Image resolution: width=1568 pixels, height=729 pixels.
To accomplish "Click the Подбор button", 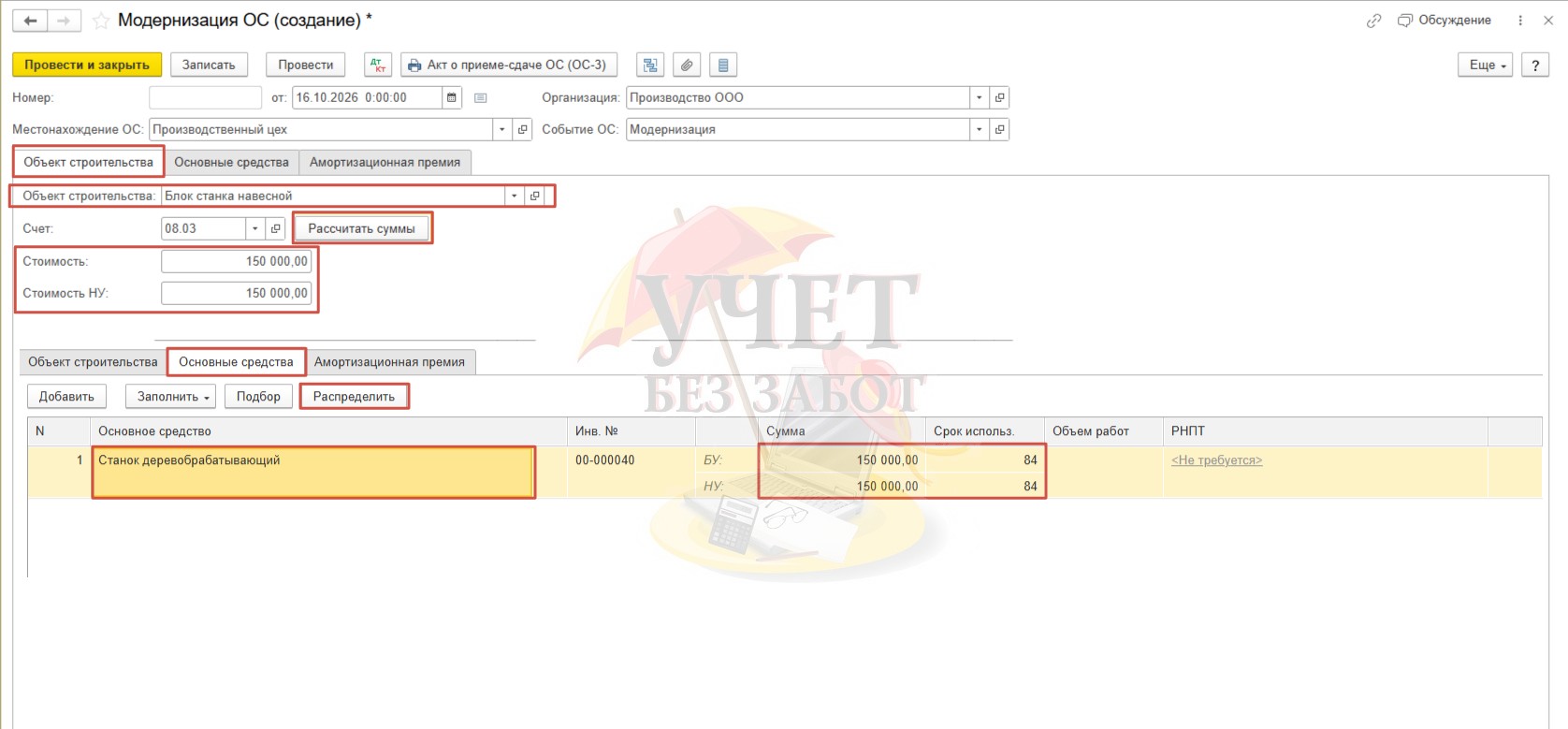I will click(x=258, y=397).
